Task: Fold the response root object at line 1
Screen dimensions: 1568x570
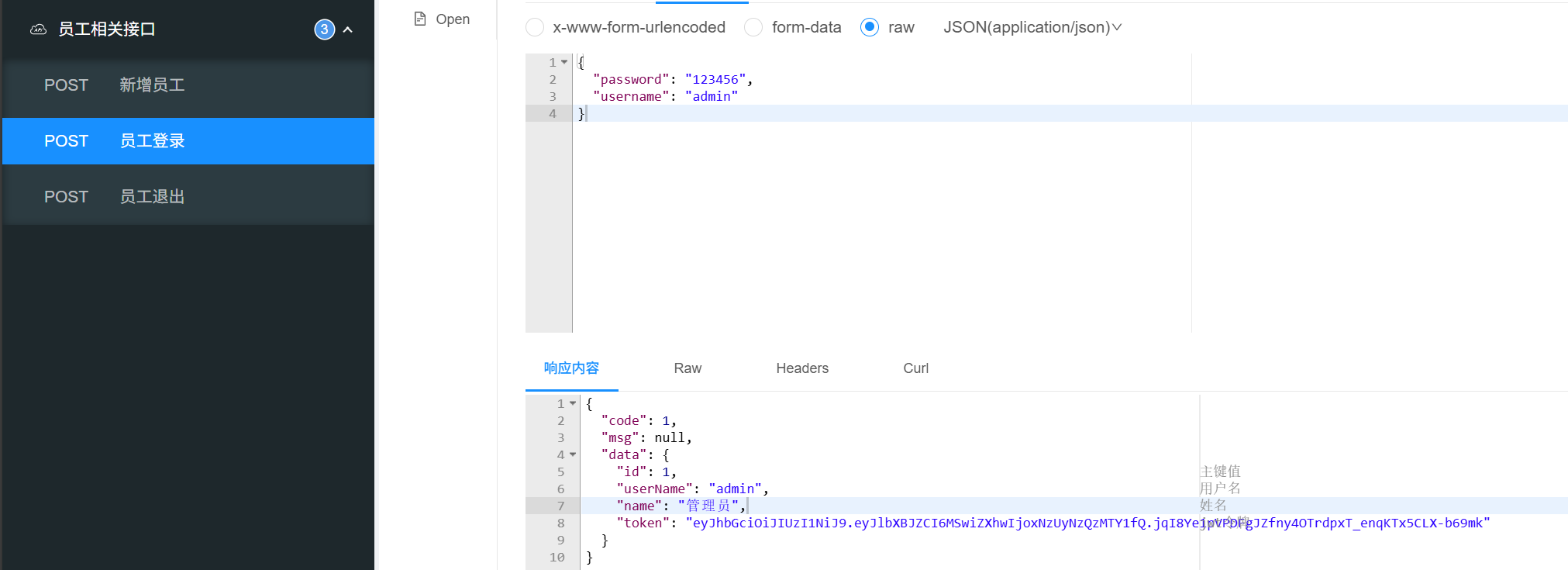Action: click(x=573, y=403)
